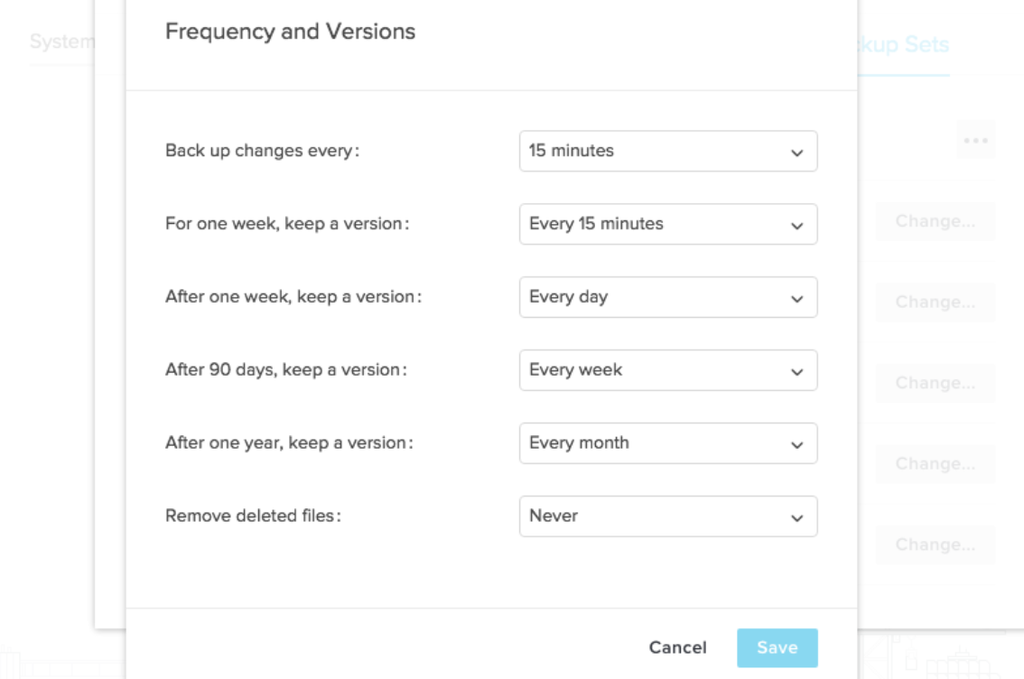1024x679 pixels.
Task: Click the chevron arrow beside "Every day"
Action: click(x=797, y=299)
